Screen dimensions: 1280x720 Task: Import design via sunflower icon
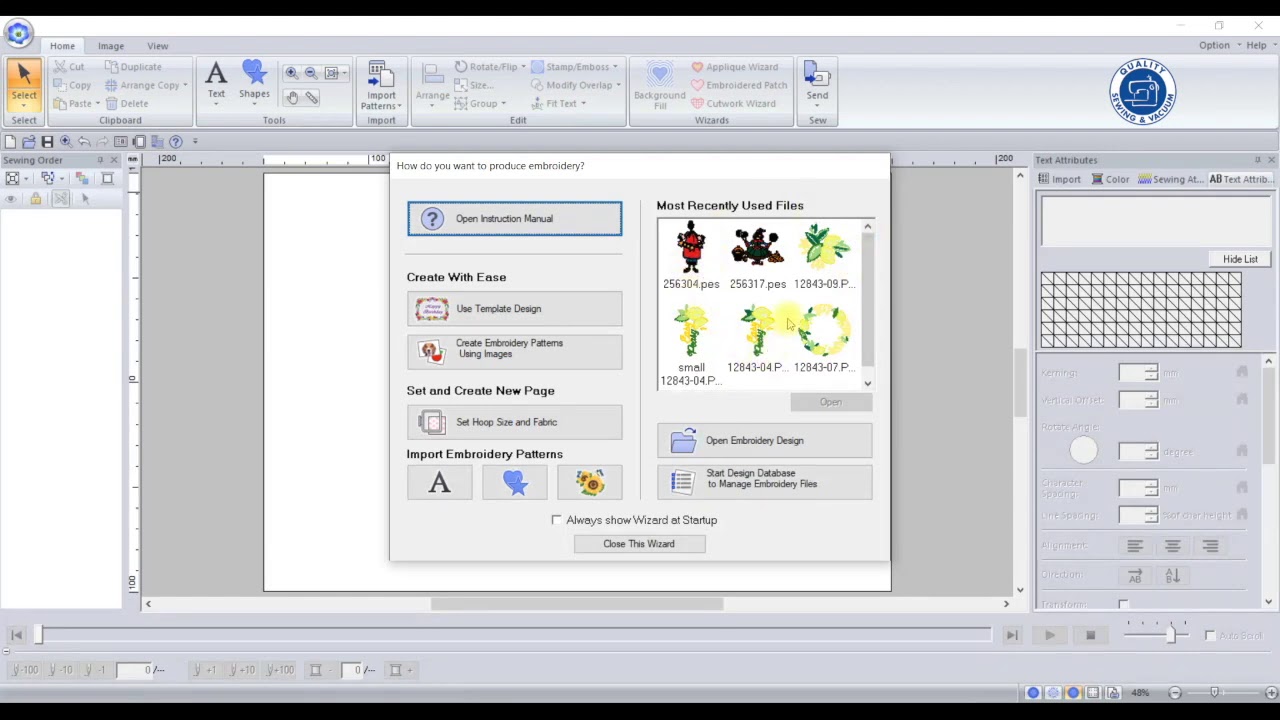coord(589,483)
